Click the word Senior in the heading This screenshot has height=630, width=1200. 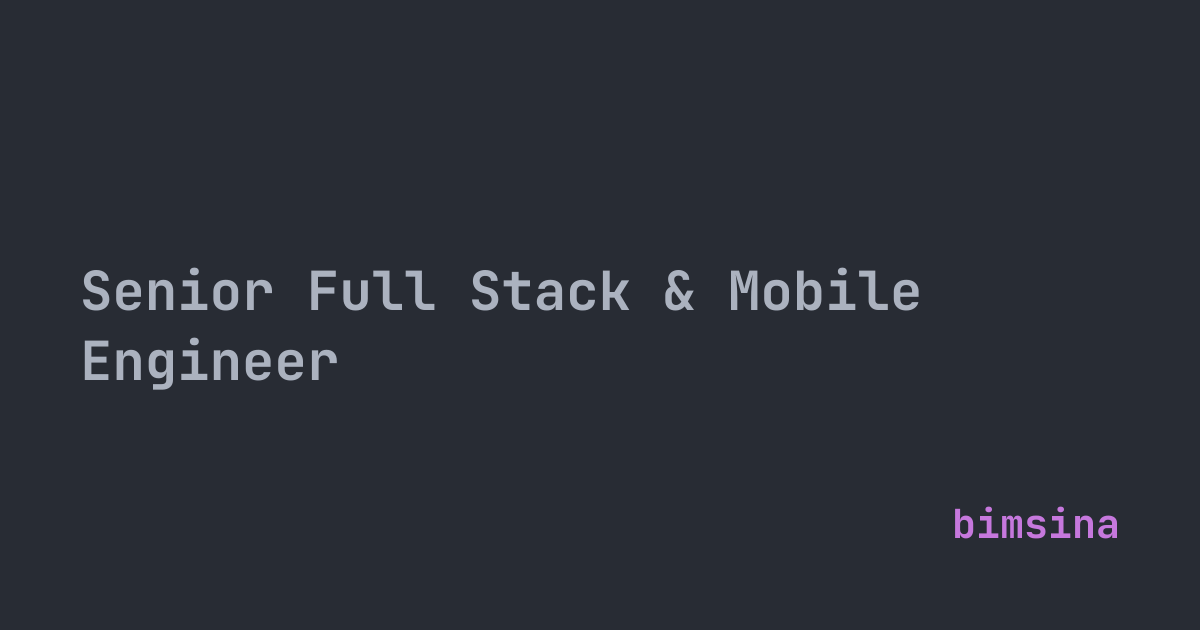pos(177,292)
